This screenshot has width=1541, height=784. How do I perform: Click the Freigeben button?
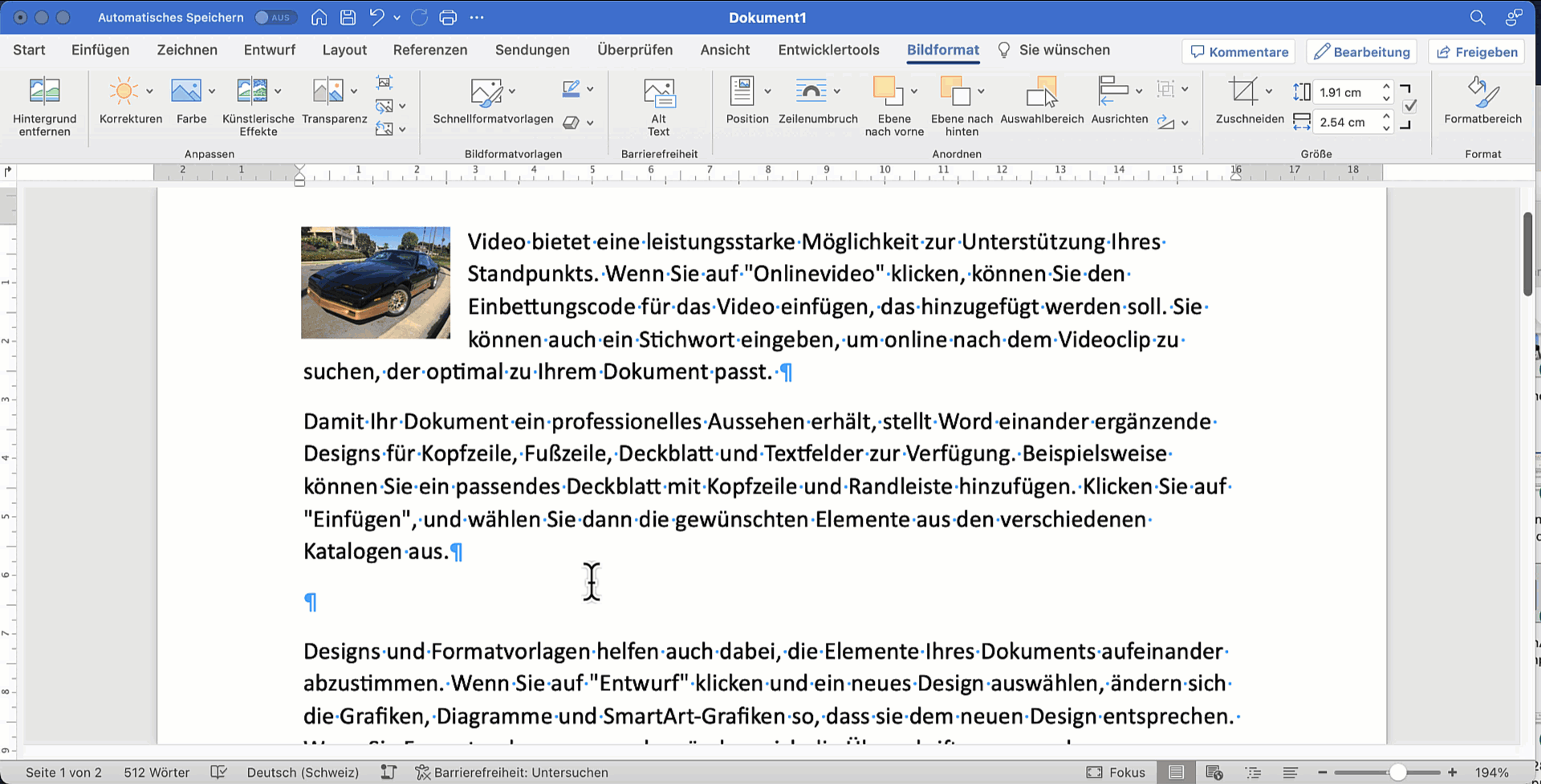tap(1477, 52)
